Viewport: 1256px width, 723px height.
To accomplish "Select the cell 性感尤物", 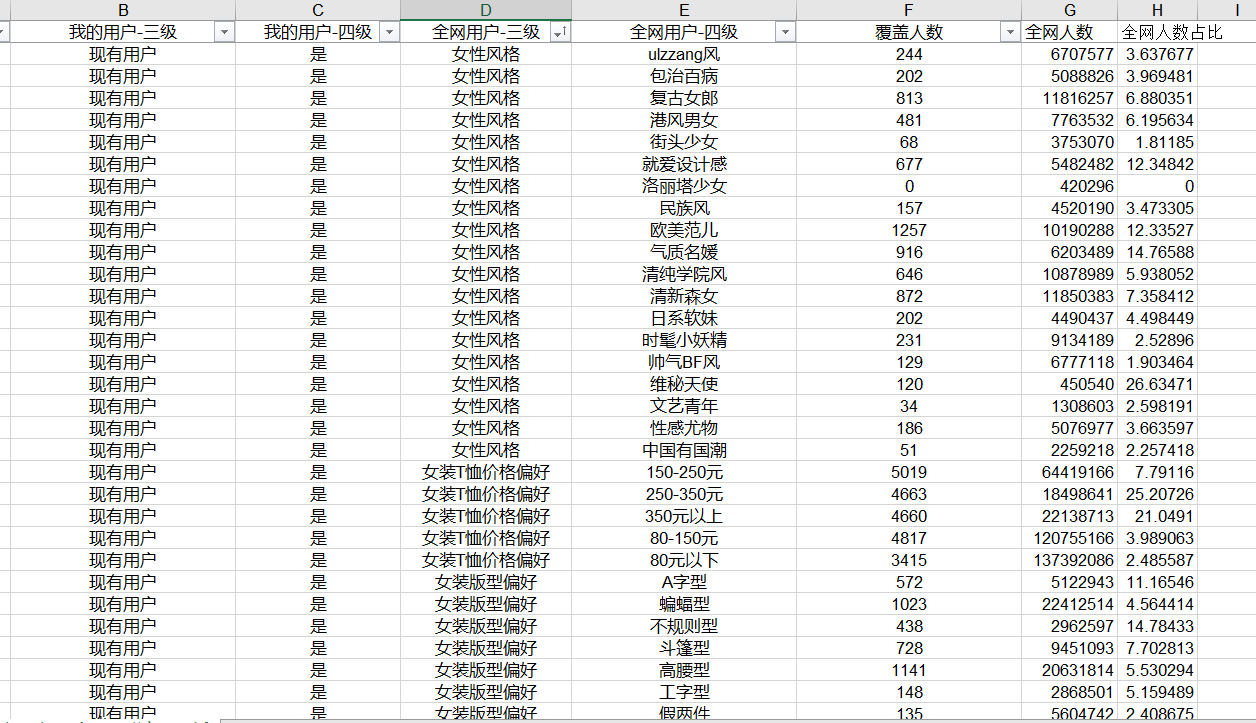I will [684, 428].
